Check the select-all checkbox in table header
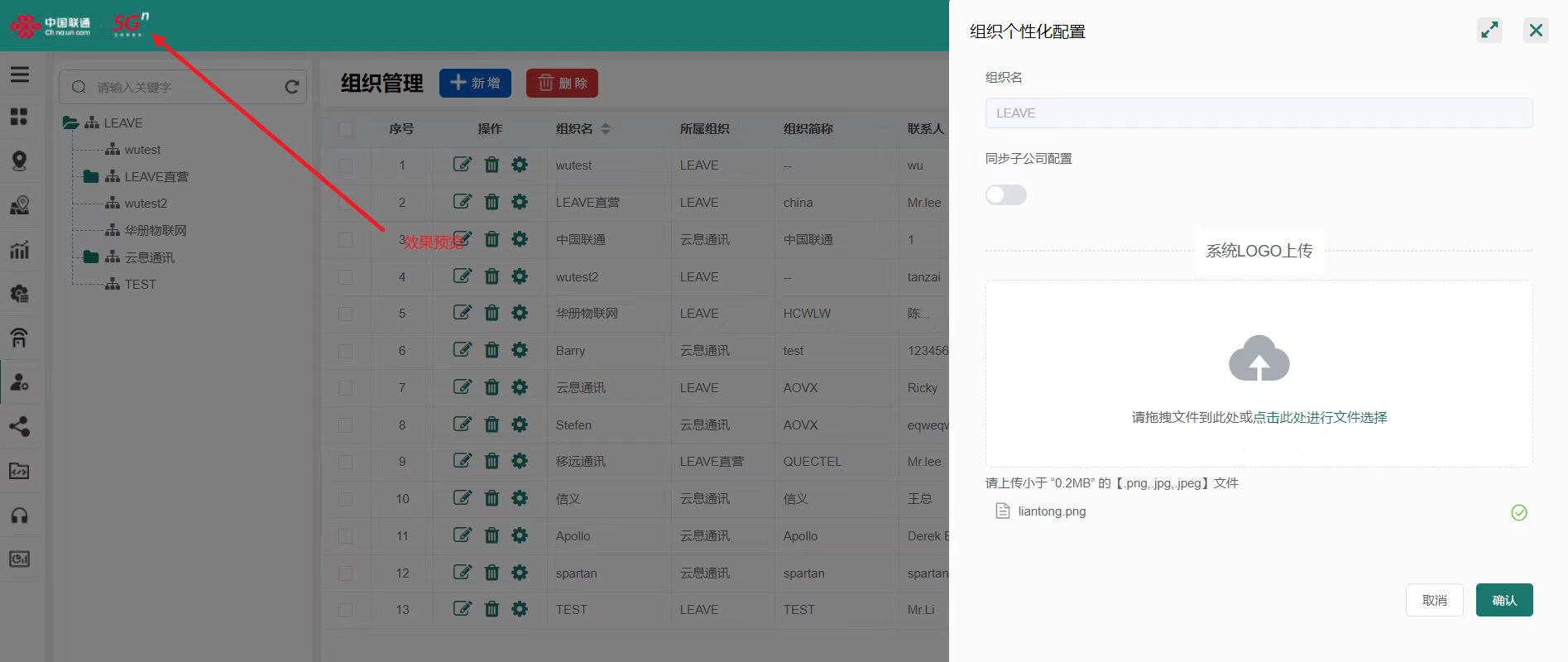This screenshot has width=1568, height=662. [x=346, y=129]
